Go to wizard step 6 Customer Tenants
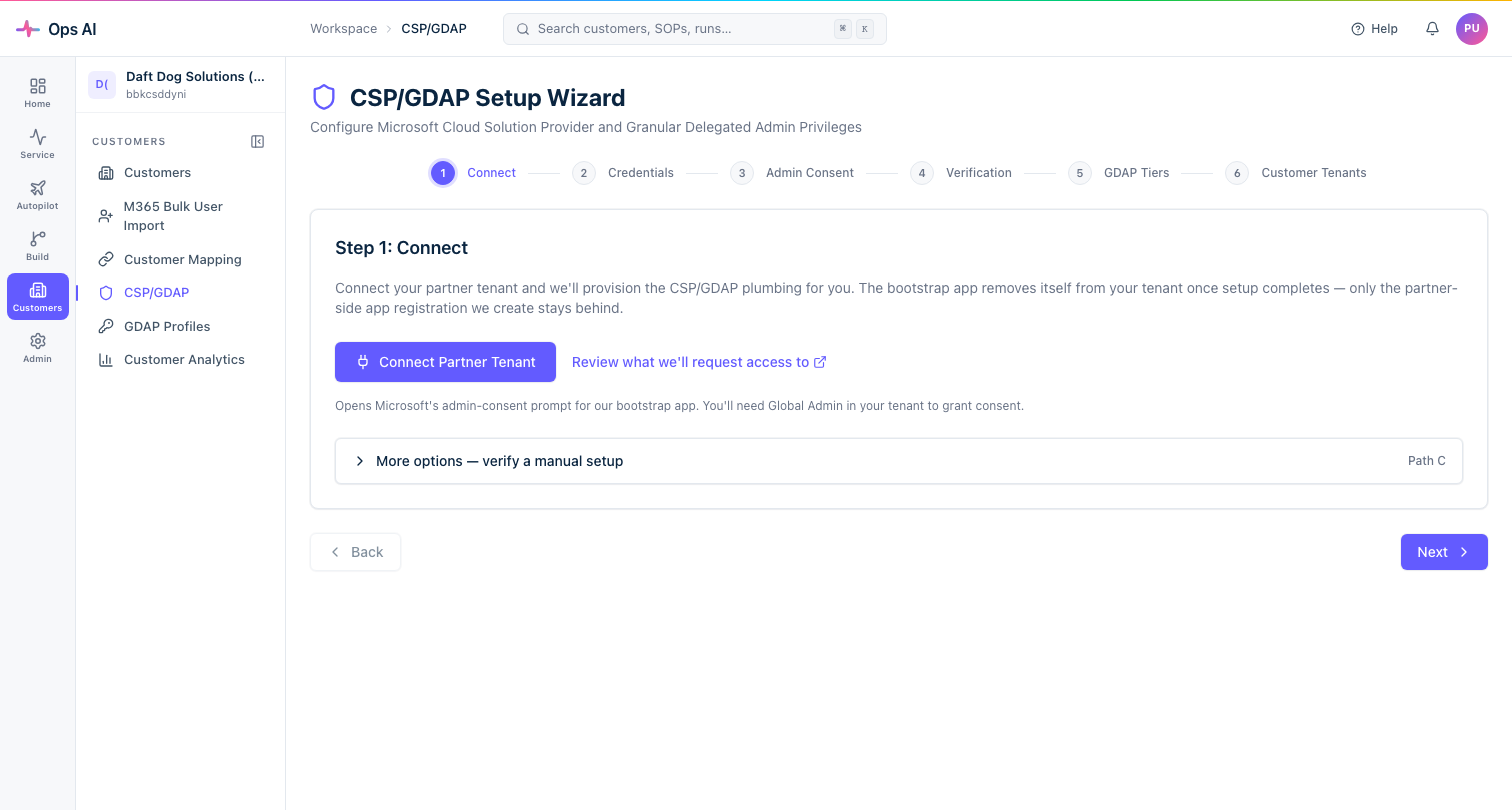1512x810 pixels. [x=1296, y=173]
